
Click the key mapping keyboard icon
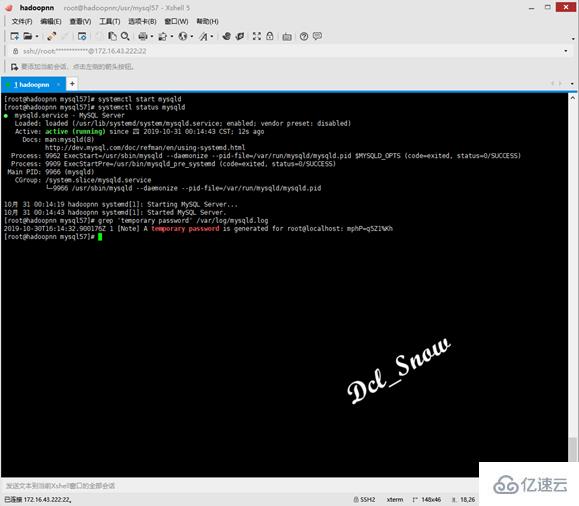click(287, 37)
